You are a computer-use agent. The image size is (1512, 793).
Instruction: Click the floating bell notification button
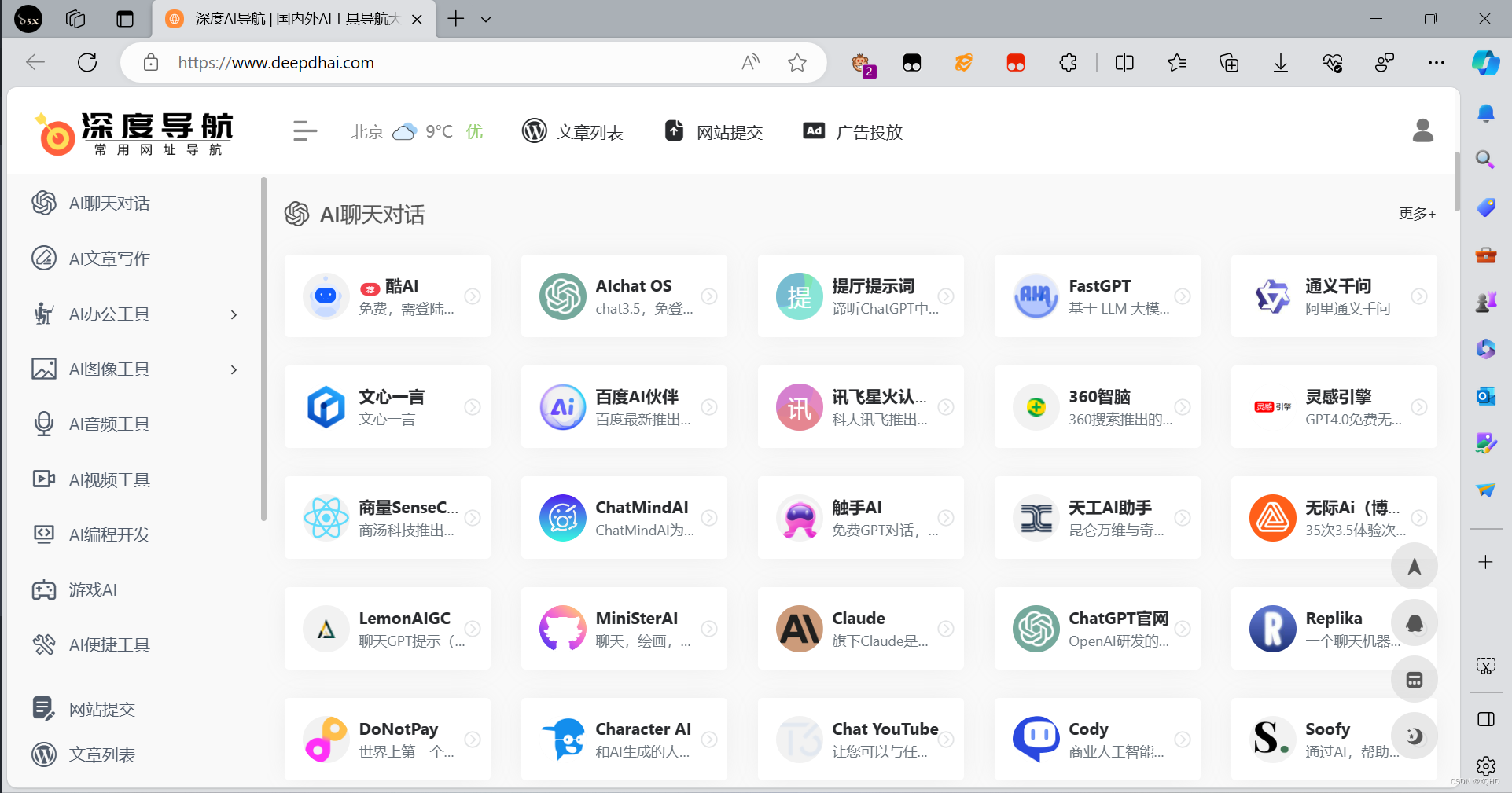click(1414, 623)
